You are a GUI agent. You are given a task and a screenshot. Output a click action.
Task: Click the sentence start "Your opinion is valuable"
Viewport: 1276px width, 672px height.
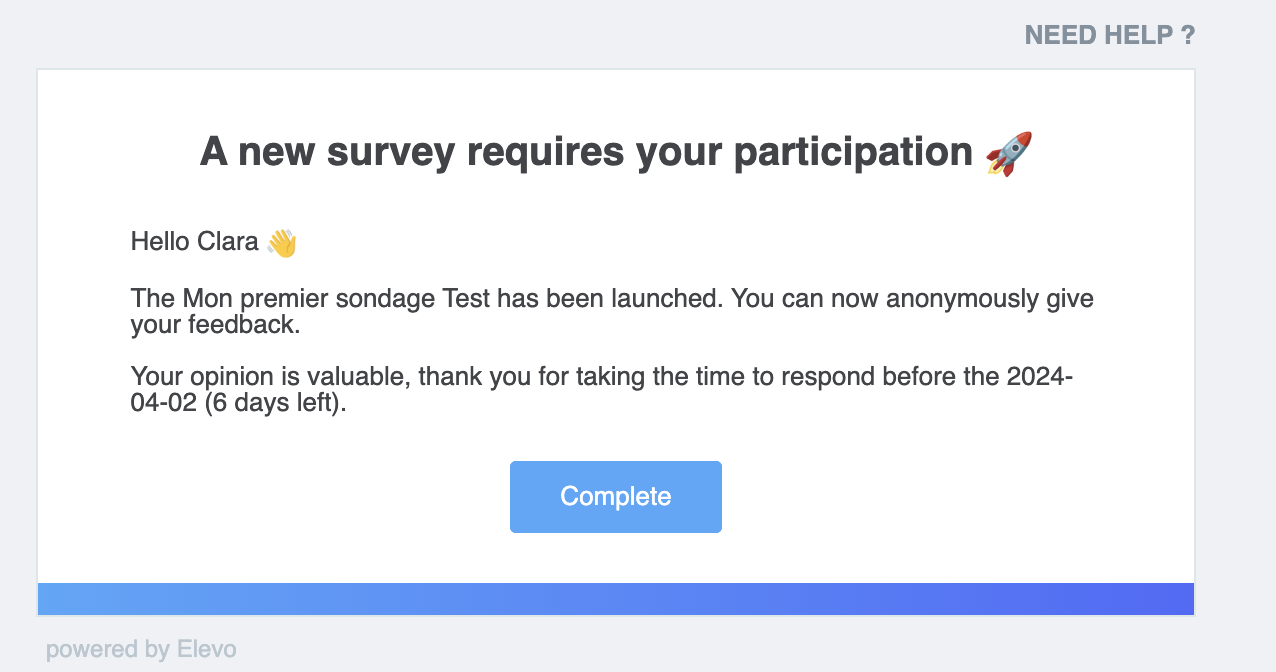(x=270, y=378)
